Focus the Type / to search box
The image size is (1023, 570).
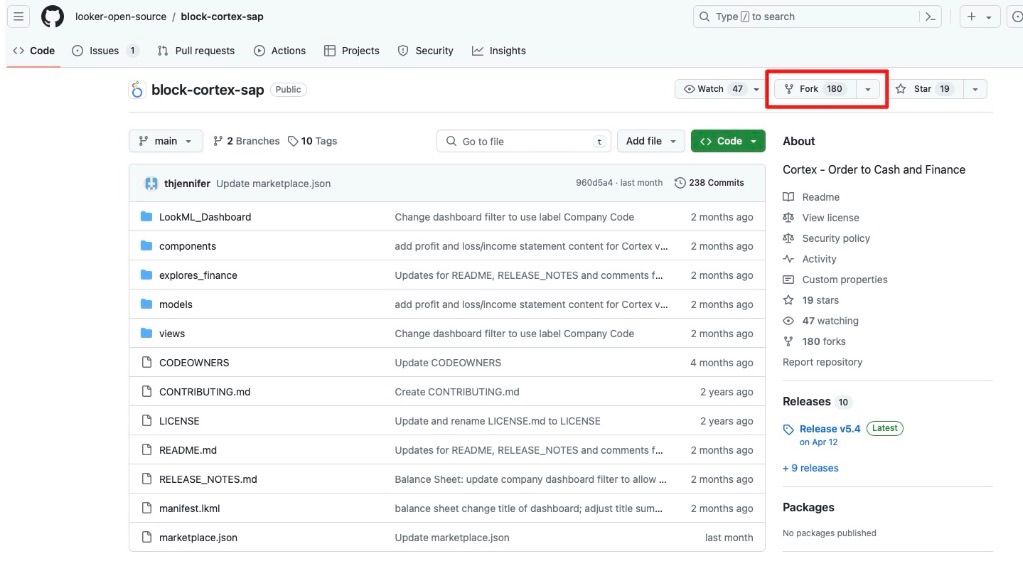click(817, 17)
